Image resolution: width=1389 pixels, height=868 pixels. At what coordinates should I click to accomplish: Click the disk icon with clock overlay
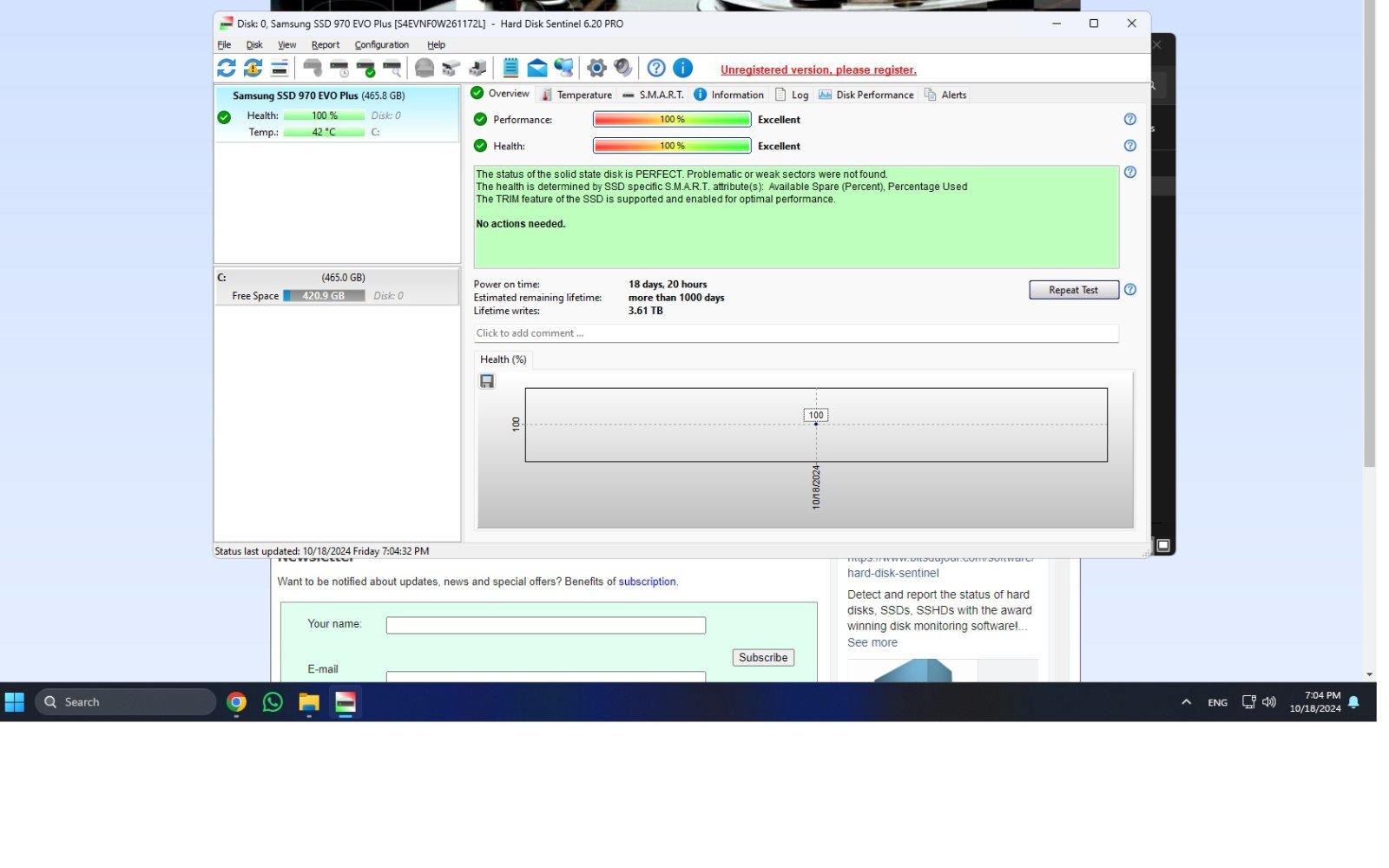pyautogui.click(x=339, y=68)
